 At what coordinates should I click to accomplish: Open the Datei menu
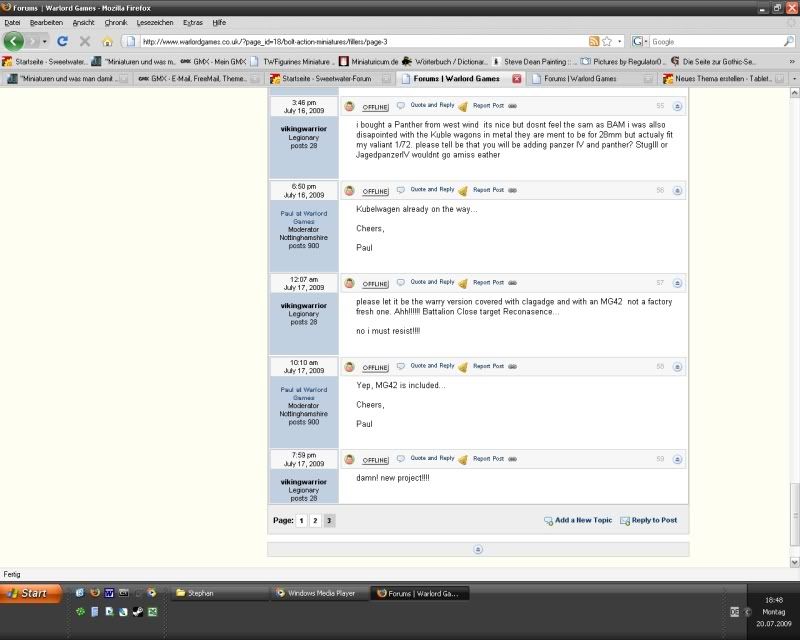pos(12,22)
